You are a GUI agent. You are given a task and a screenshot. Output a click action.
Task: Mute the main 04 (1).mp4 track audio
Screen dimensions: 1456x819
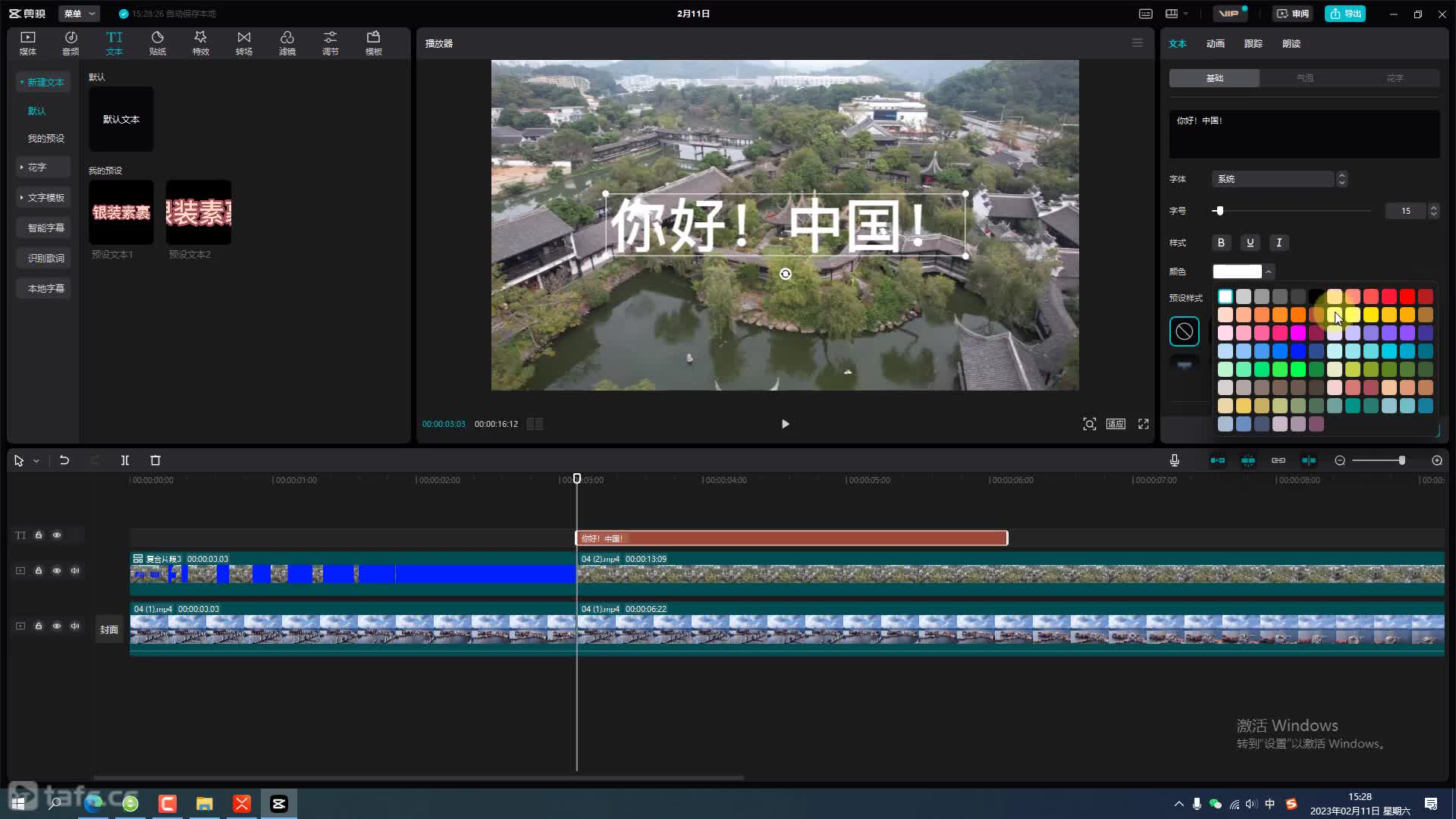click(x=75, y=626)
